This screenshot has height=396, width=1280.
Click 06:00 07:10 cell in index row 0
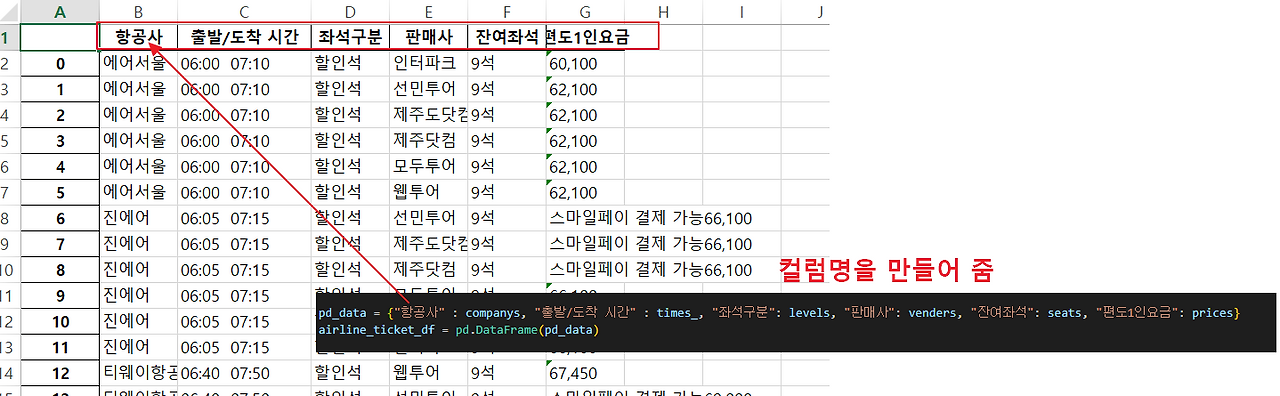pos(244,64)
